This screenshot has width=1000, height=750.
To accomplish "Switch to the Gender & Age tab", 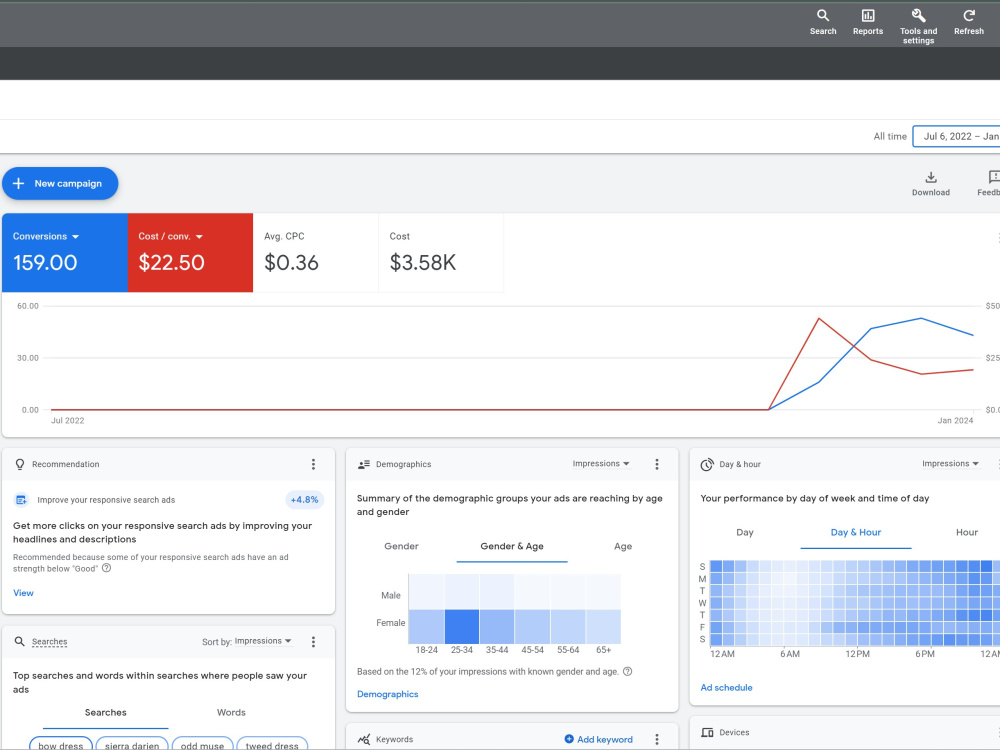I will pos(512,547).
